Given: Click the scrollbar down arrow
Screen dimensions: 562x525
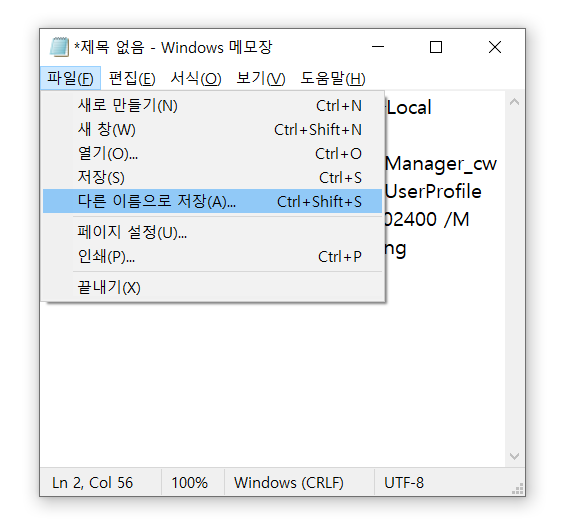Looking at the screenshot, I should pyautogui.click(x=514, y=456).
